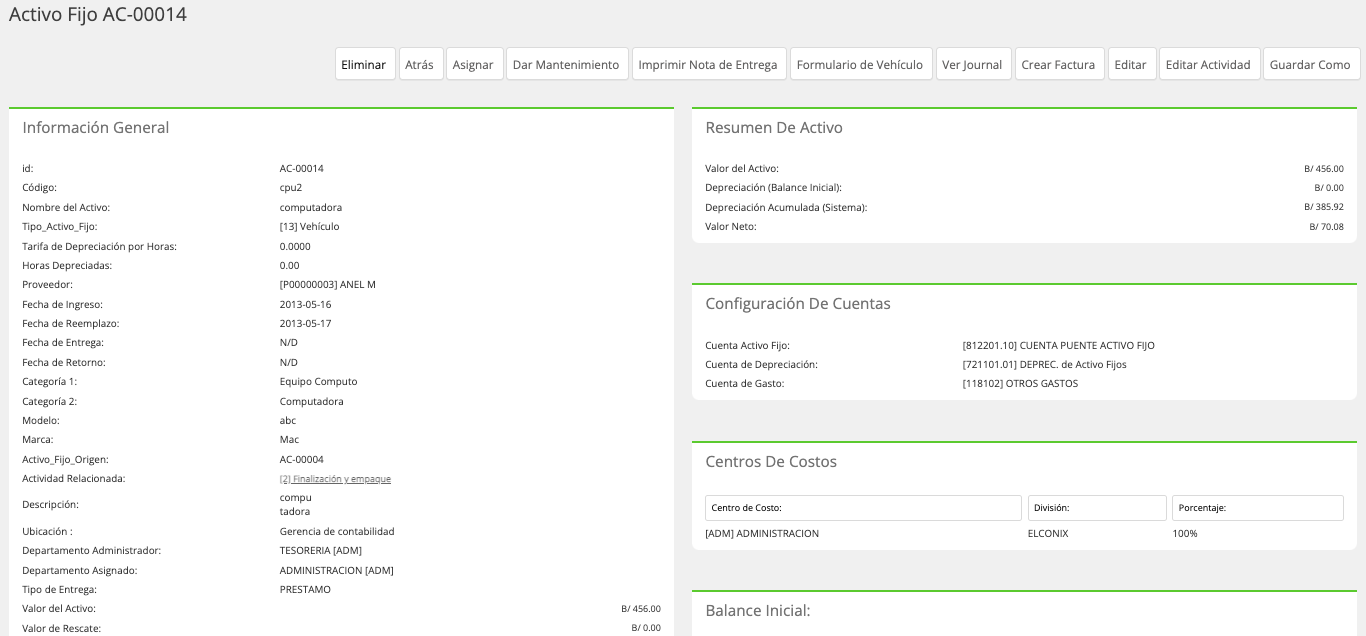Click the PRESTAMO delivery type value

point(305,590)
